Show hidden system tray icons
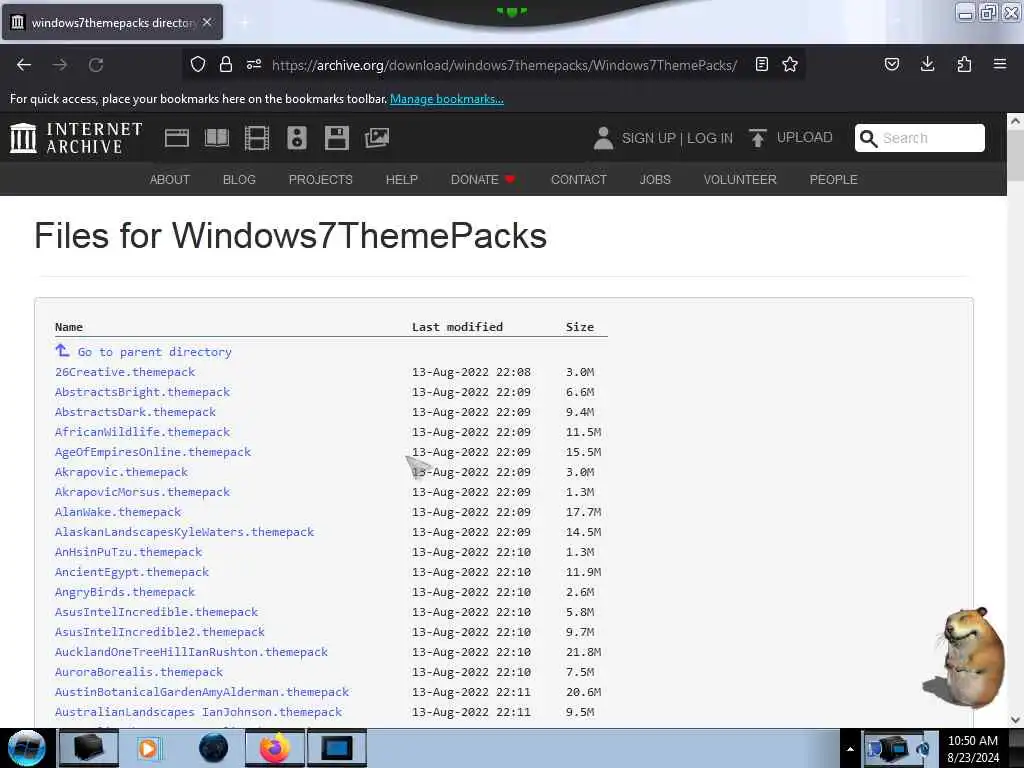 [x=850, y=749]
